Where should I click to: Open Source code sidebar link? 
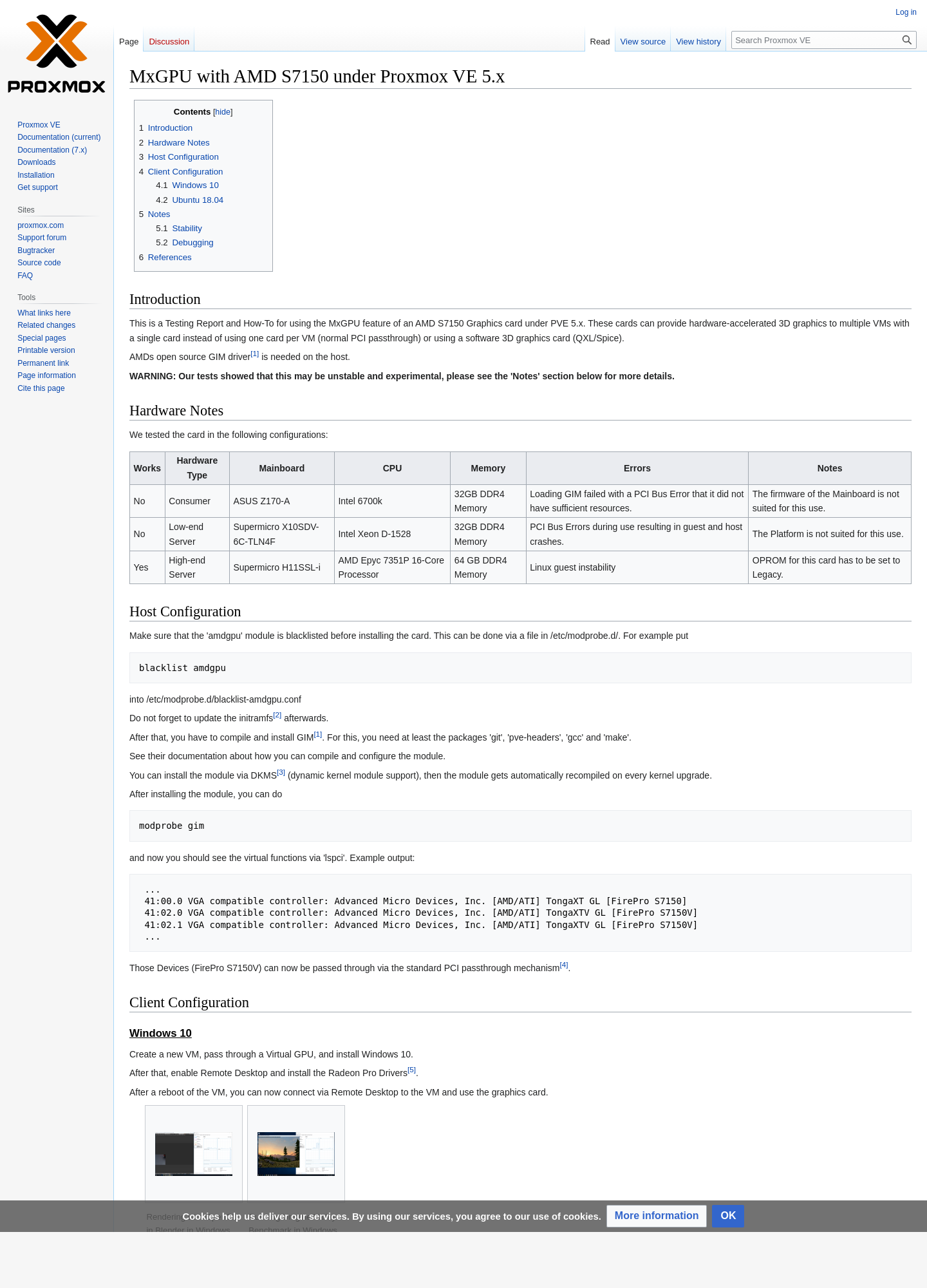click(39, 263)
